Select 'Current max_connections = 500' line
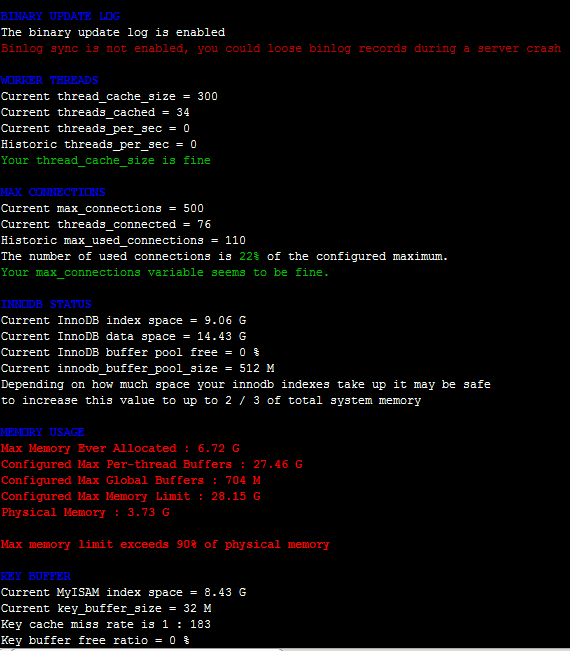Image resolution: width=570 pixels, height=651 pixels. click(x=102, y=208)
